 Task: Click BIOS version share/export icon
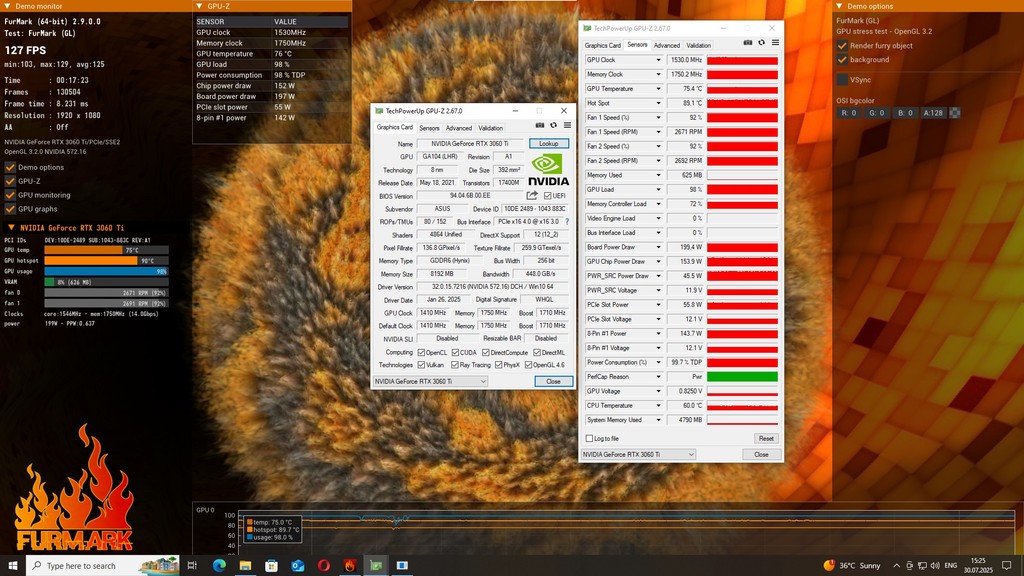click(x=532, y=195)
